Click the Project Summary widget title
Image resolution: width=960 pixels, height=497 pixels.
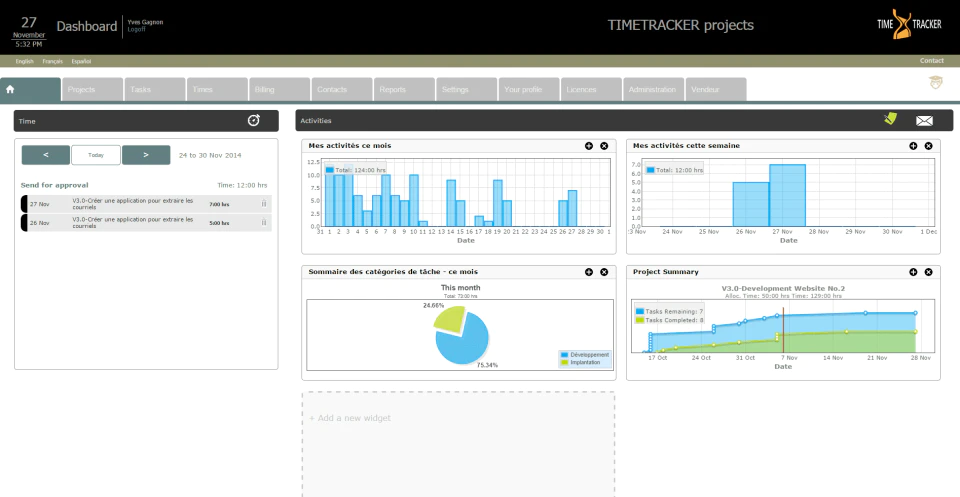coord(666,272)
